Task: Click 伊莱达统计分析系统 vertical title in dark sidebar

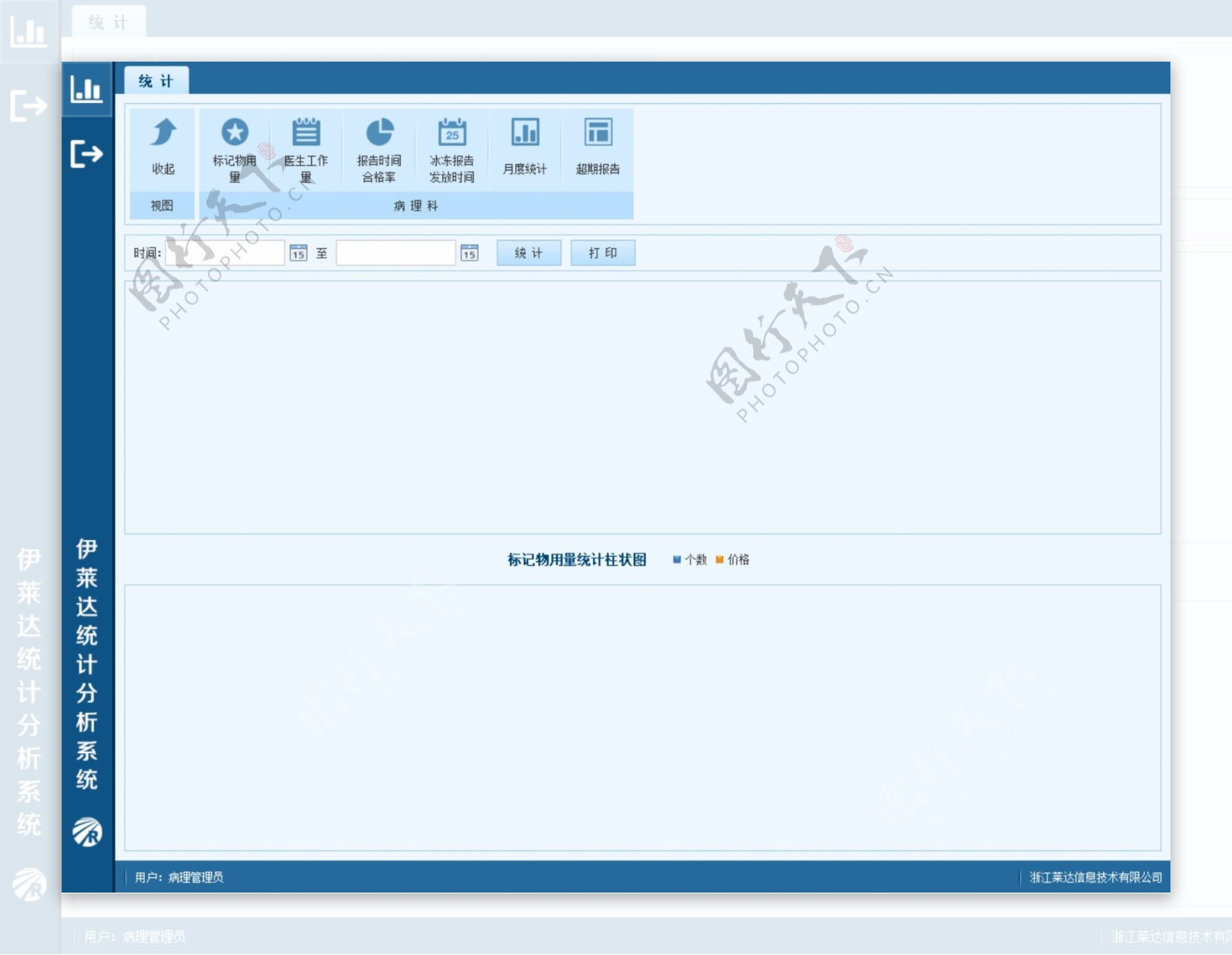Action: [87, 664]
